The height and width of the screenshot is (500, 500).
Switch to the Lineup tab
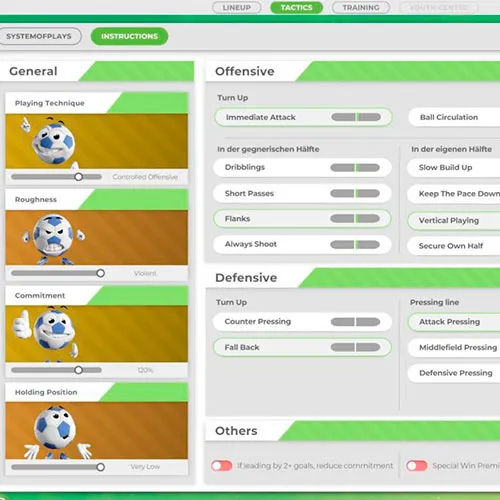click(x=237, y=8)
